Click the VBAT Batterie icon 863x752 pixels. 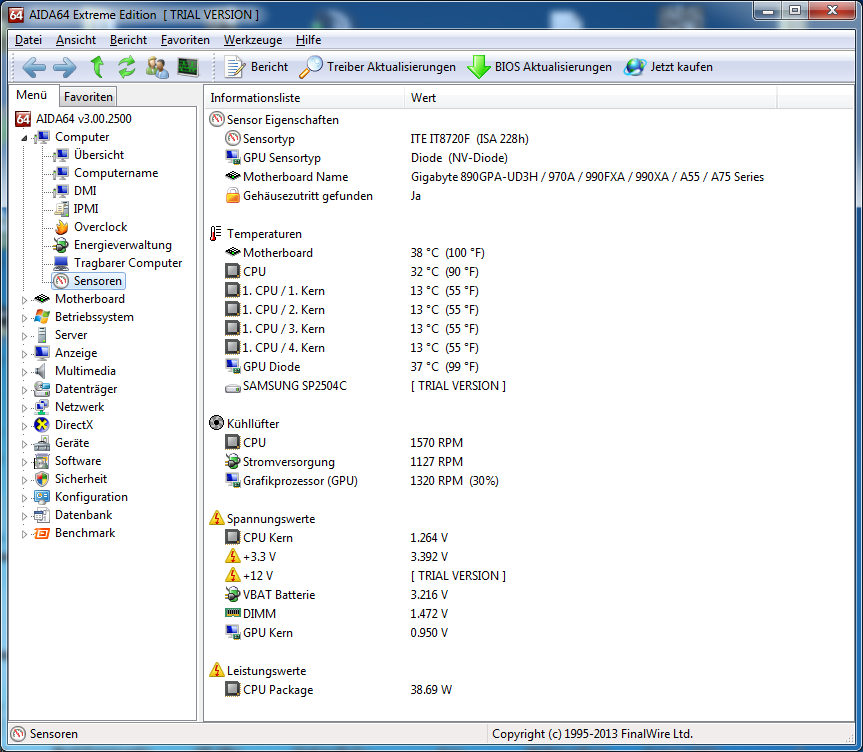coord(233,594)
